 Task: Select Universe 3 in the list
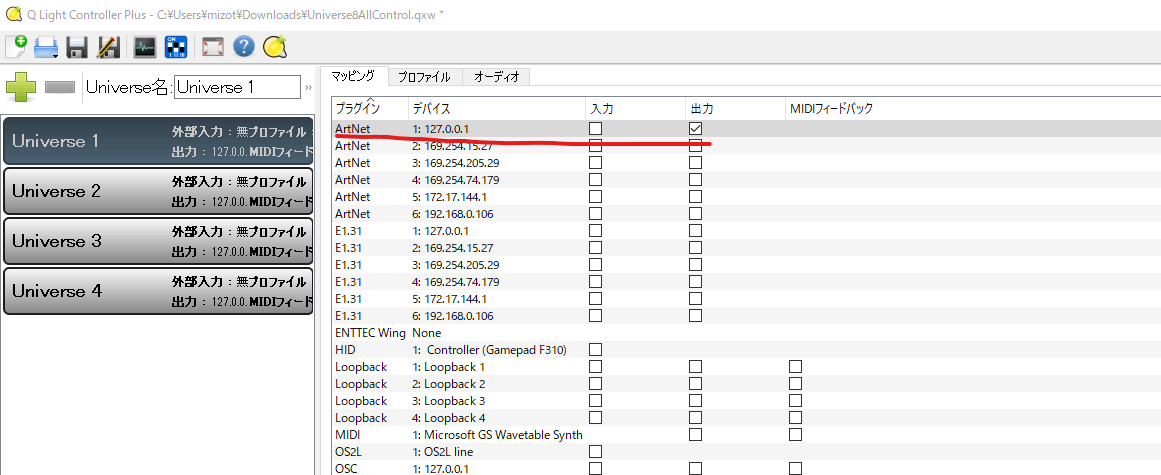click(158, 241)
